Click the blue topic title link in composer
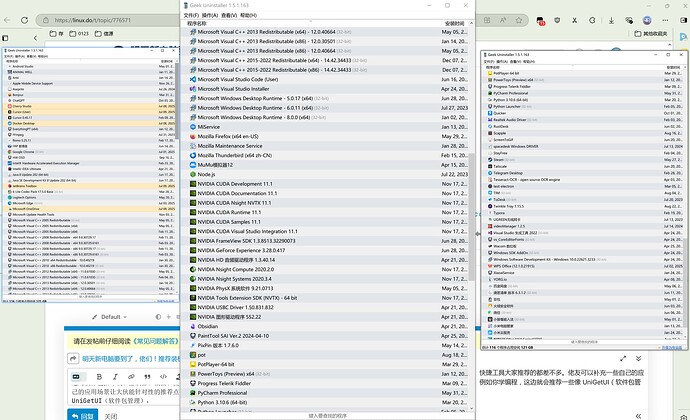Image resolution: width=690 pixels, height=420 pixels. tap(131, 359)
